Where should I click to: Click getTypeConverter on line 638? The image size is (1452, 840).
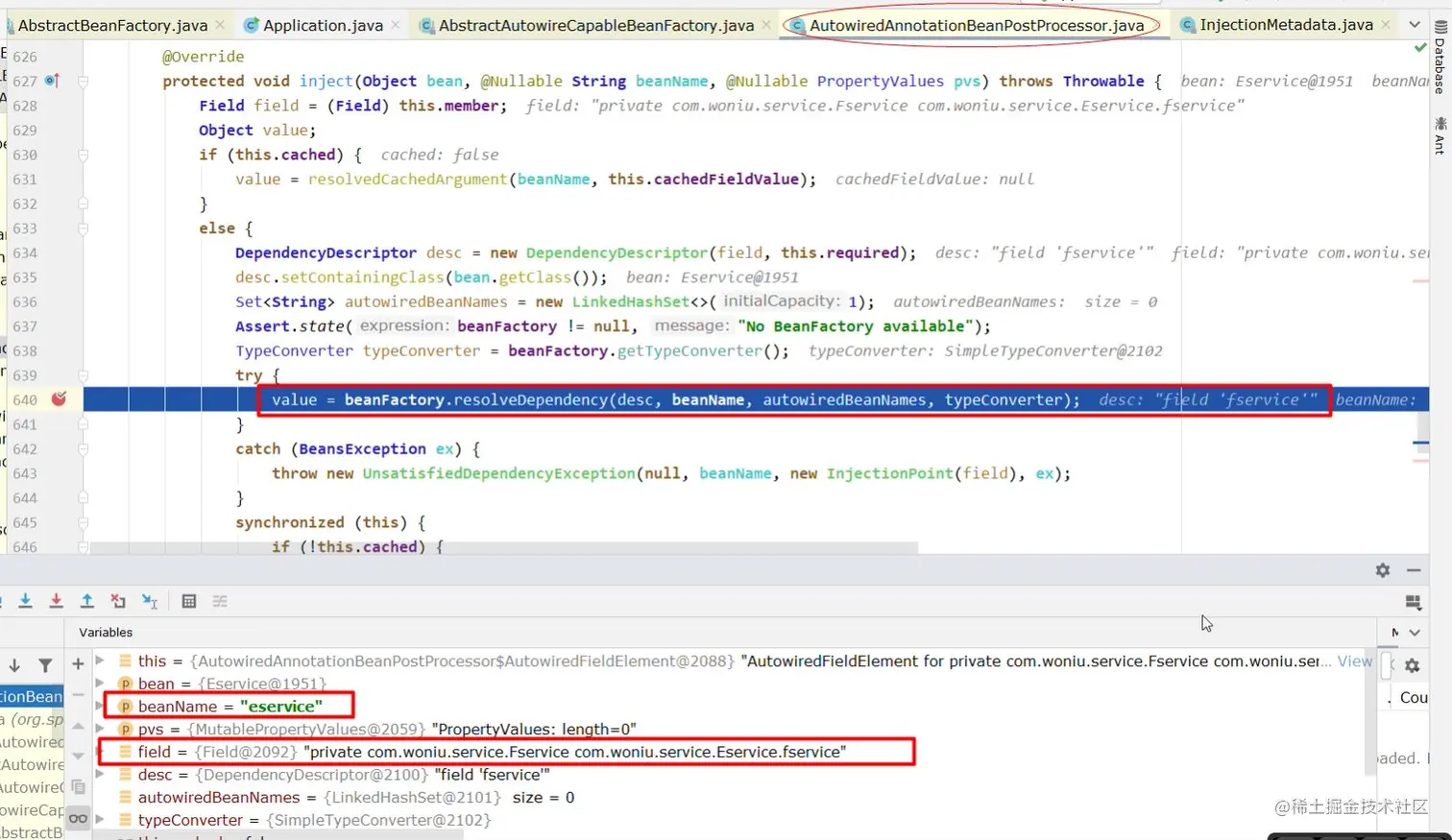point(690,350)
